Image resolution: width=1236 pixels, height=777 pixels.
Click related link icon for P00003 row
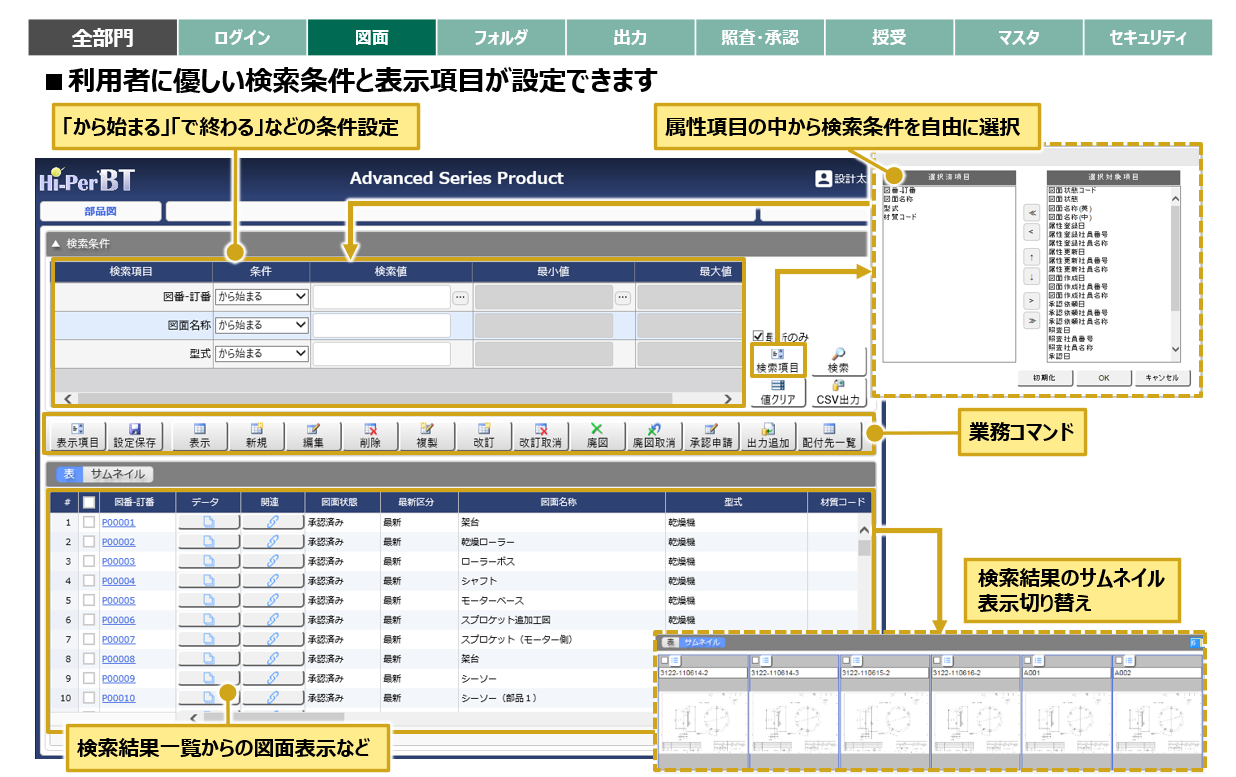(272, 561)
